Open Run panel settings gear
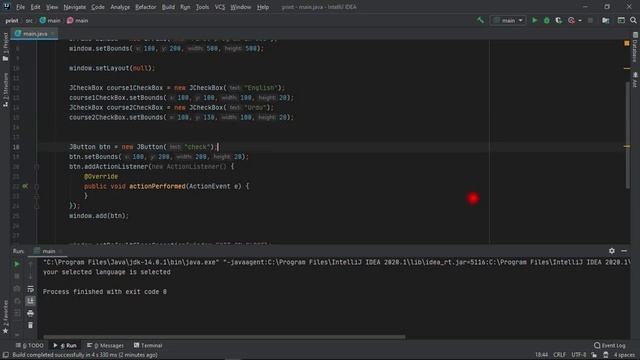 pos(611,251)
